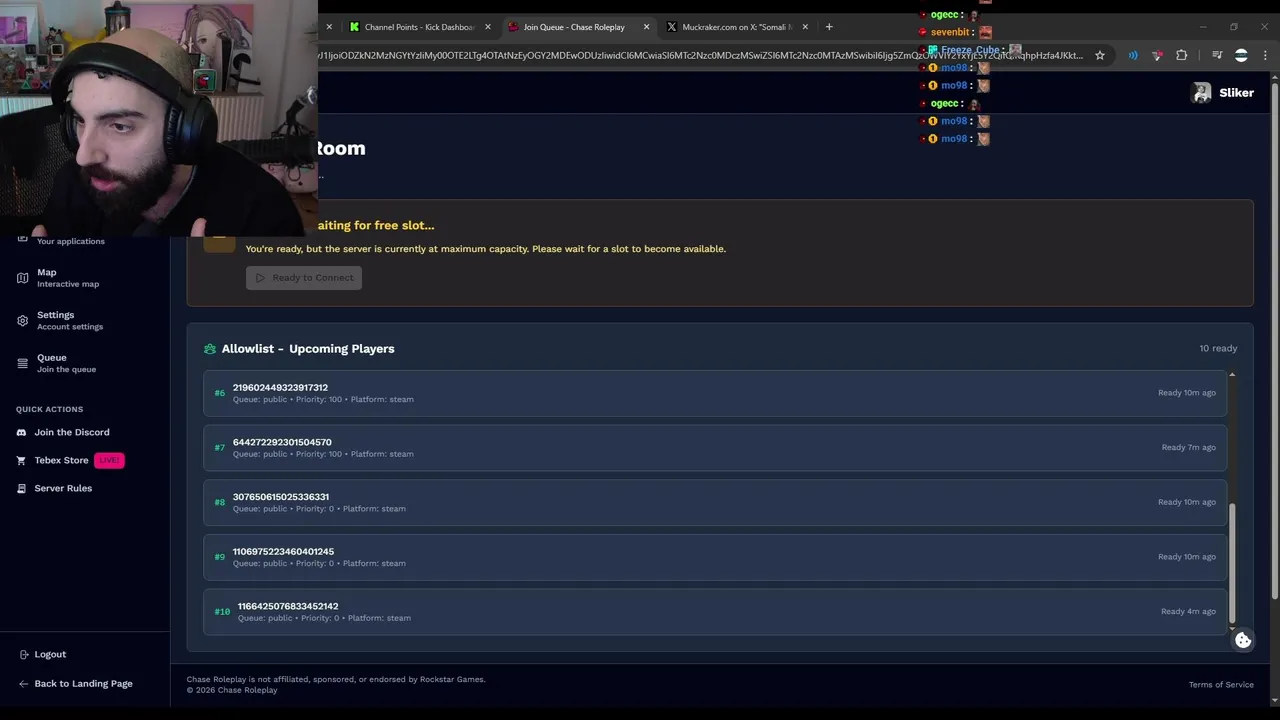This screenshot has height=720, width=1280.
Task: Click the 'Allowlist - Upcoming Players' heading
Action: pyautogui.click(x=308, y=349)
